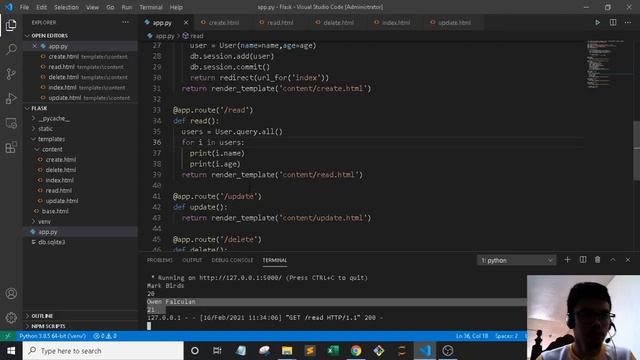The width and height of the screenshot is (640, 360).
Task: Open the terminal selector dropdown '1: python'
Action: point(516,260)
